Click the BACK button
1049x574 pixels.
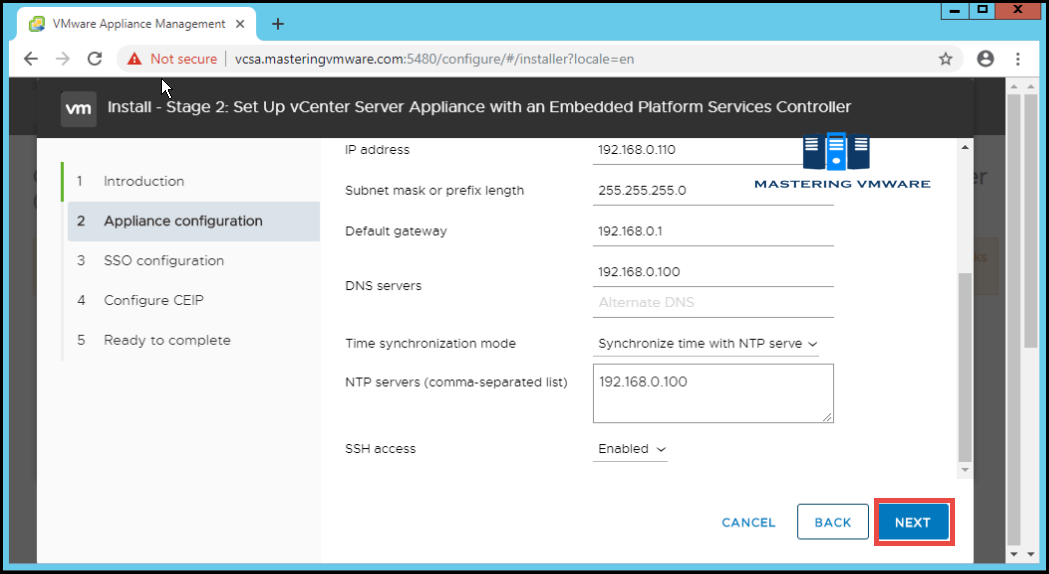(832, 522)
